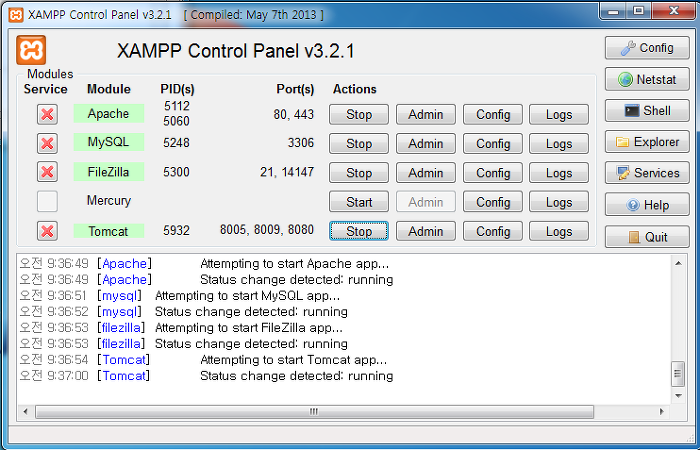Select the Apache module label
The image size is (700, 450).
[x=108, y=113]
